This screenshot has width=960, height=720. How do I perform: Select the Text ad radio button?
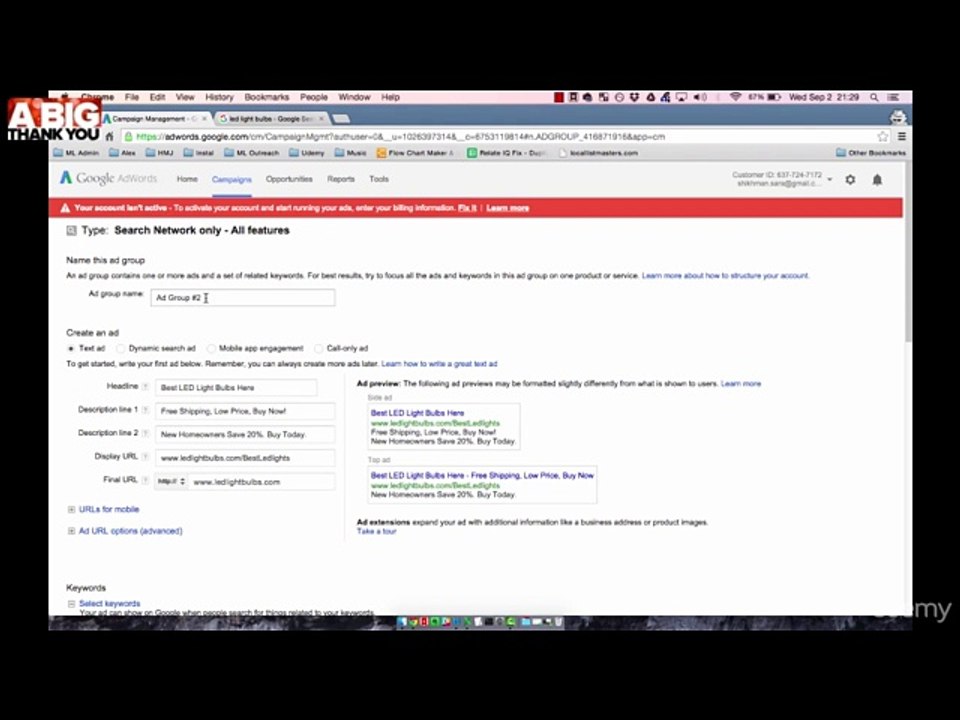(71, 348)
